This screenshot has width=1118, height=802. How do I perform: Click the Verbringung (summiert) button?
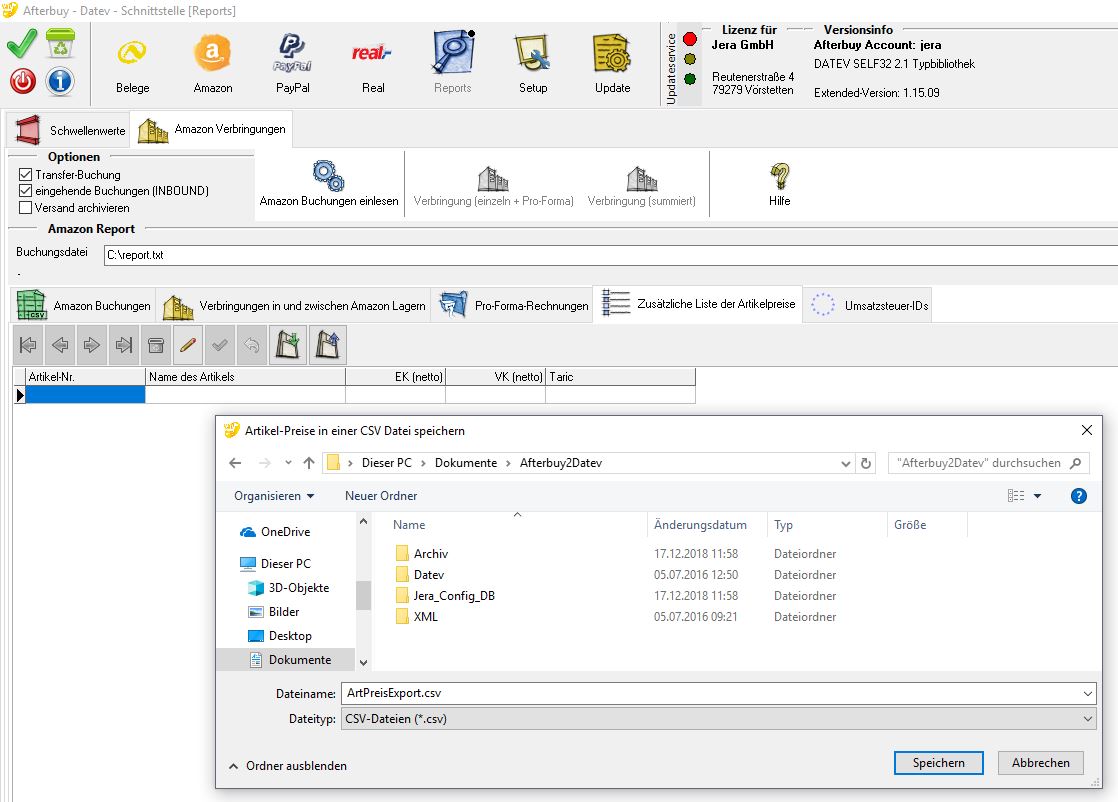pos(642,185)
